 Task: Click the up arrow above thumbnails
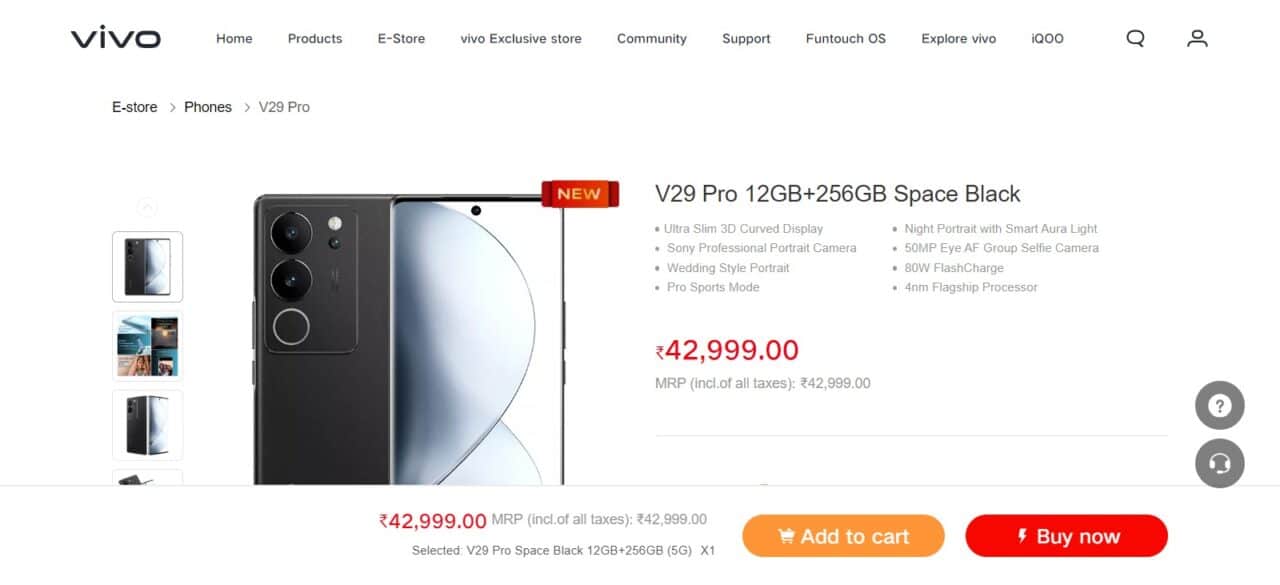coord(147,208)
